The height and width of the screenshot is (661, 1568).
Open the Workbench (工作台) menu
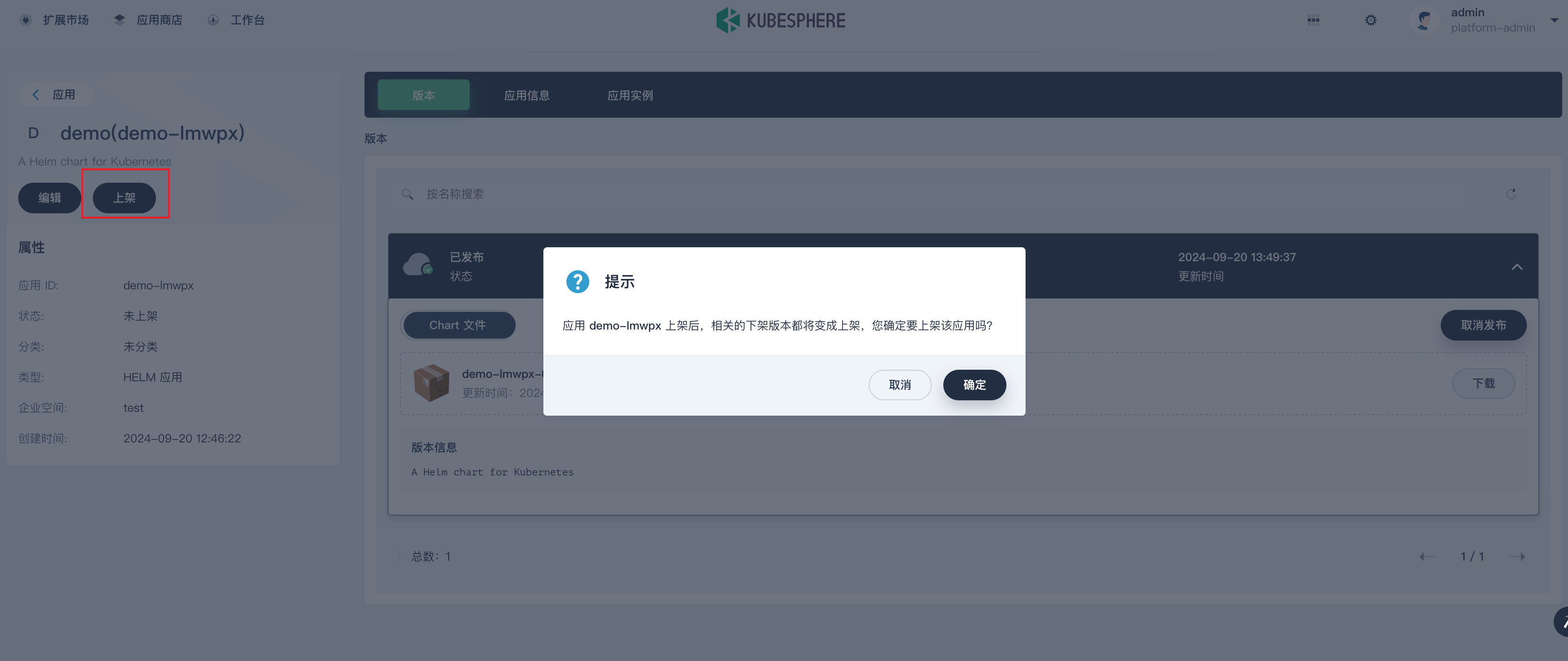[235, 20]
